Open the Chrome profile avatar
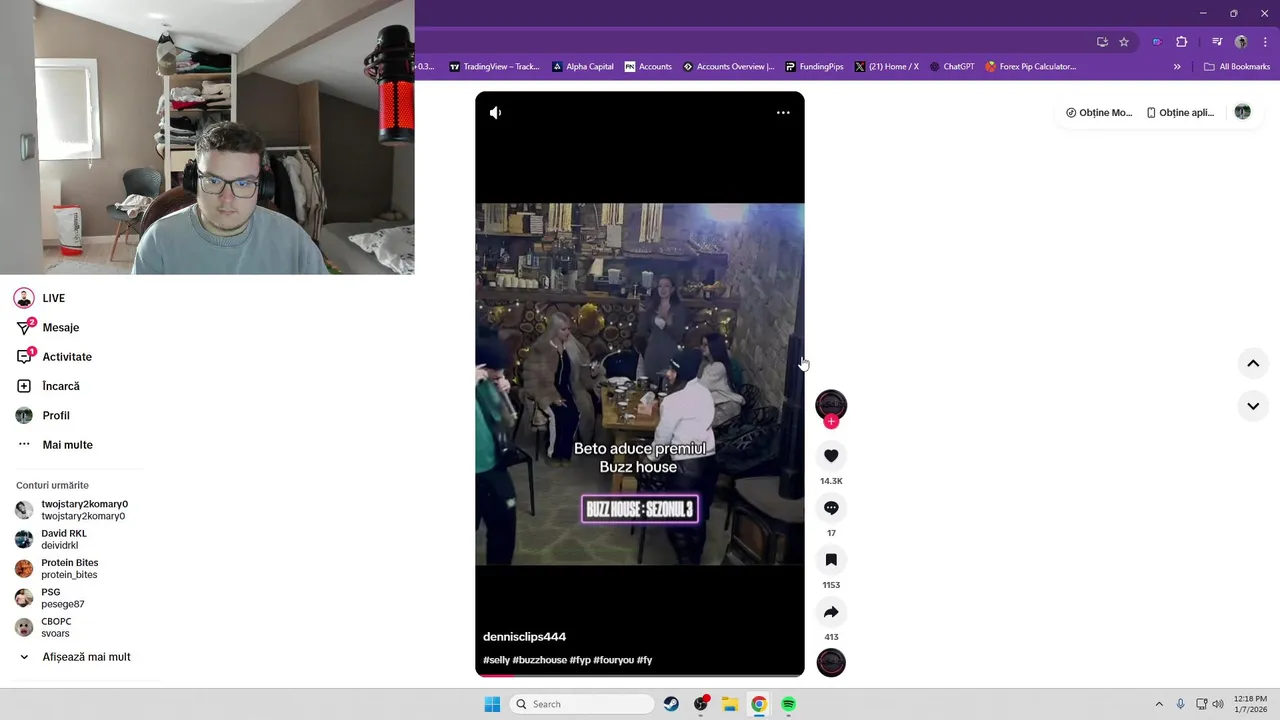 coord(1241,42)
